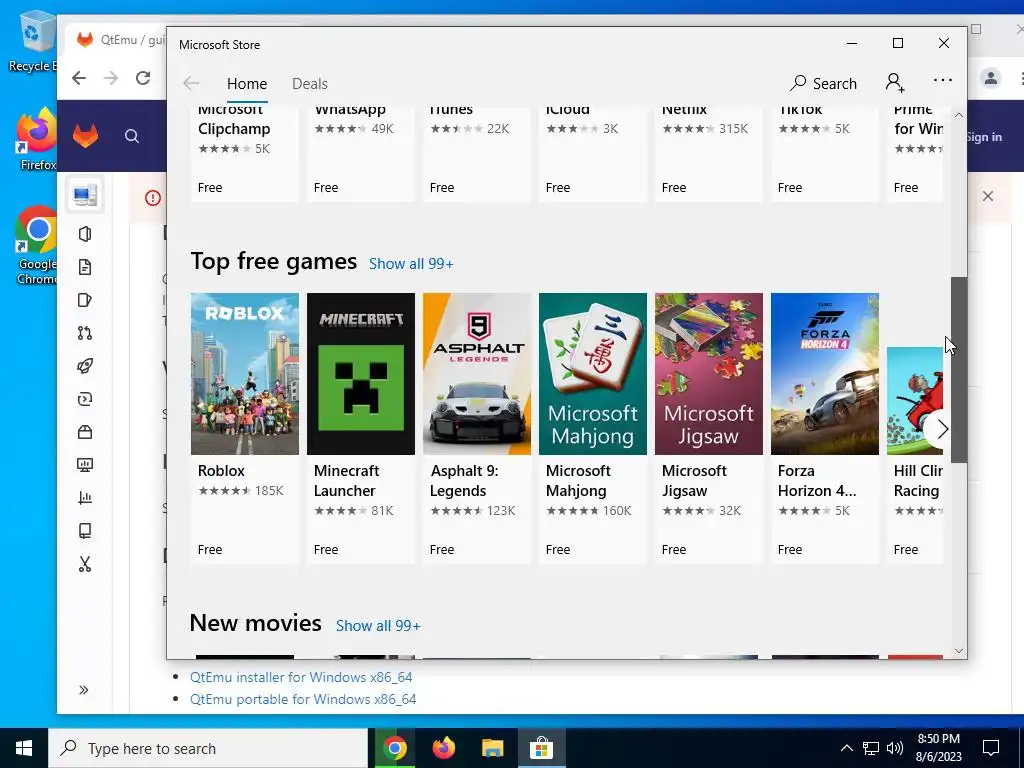
Task: Click the browser forward arrow
Action: tap(111, 78)
